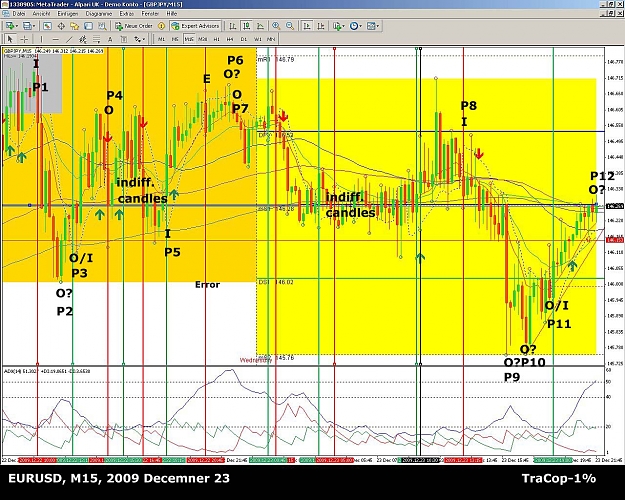625x500 pixels.
Task: Minimize the inner chart window
Action: point(603,14)
